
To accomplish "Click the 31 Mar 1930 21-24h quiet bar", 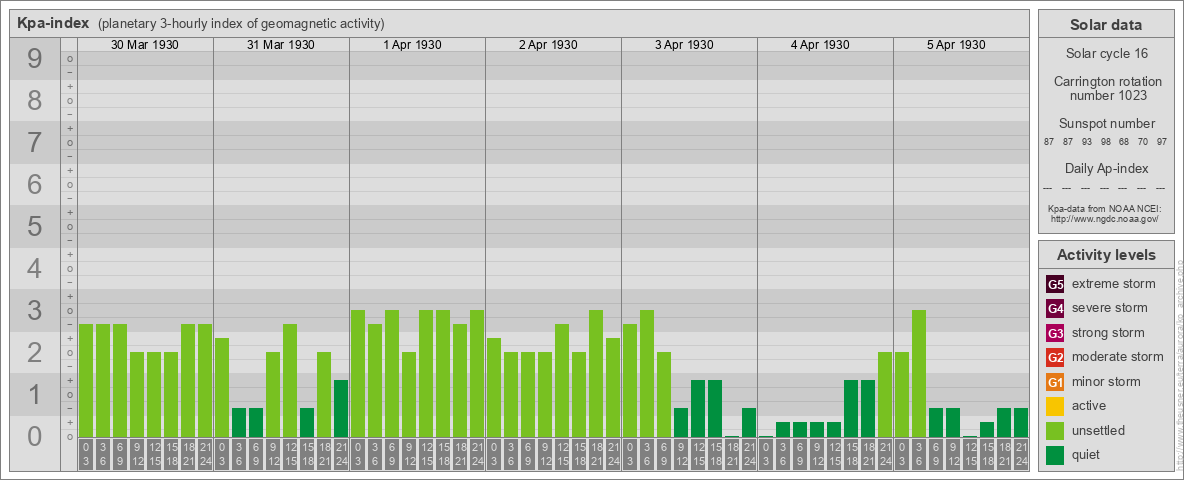I will [x=341, y=408].
